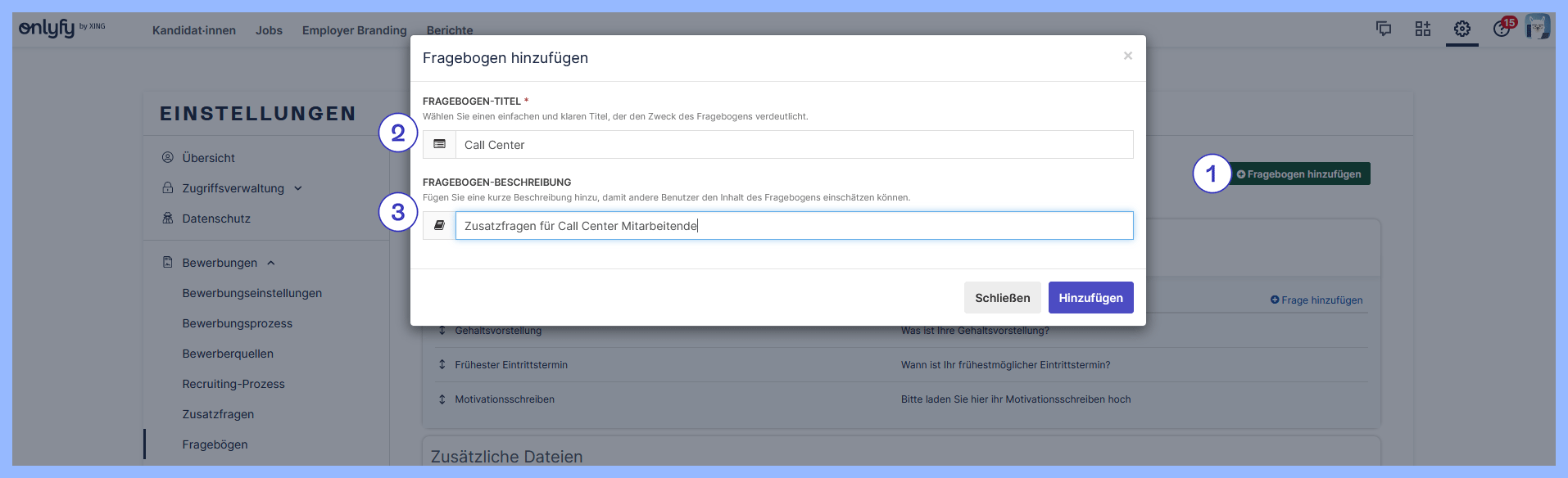1568x478 pixels.
Task: Close the Fragebogen hinzufügen dialog with X
Action: (1128, 56)
